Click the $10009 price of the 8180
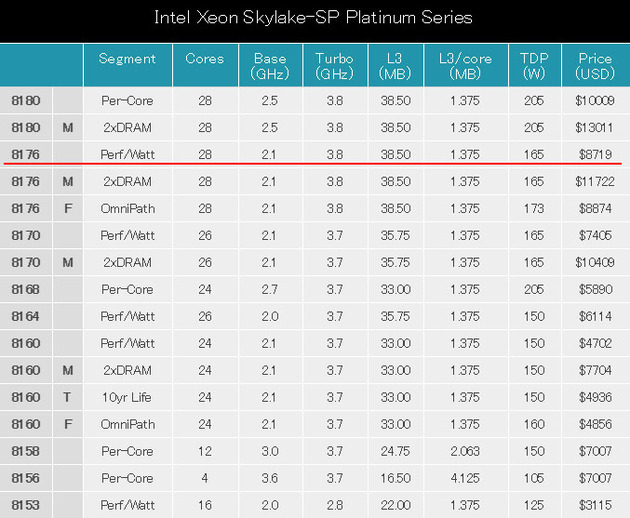This screenshot has height=518, width=630. tap(595, 100)
